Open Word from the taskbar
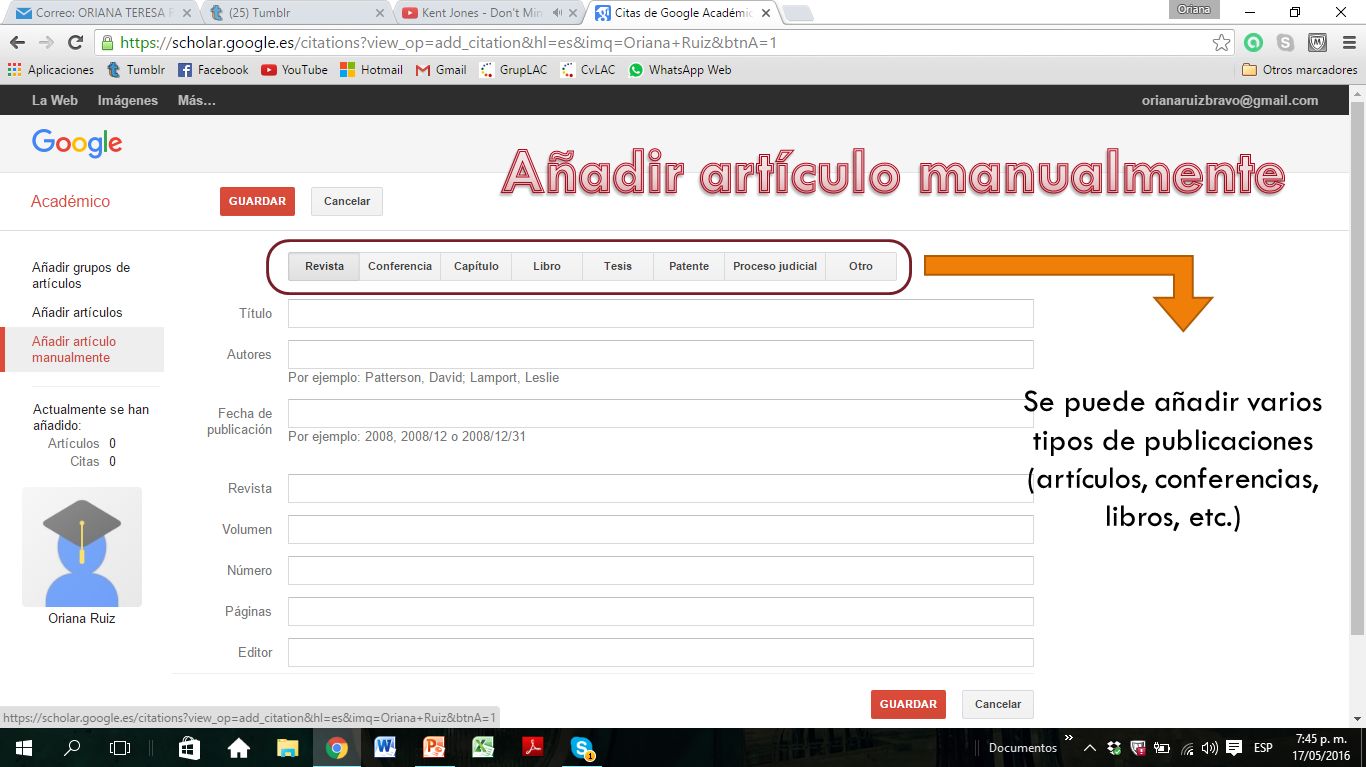This screenshot has width=1366, height=767. coord(385,747)
